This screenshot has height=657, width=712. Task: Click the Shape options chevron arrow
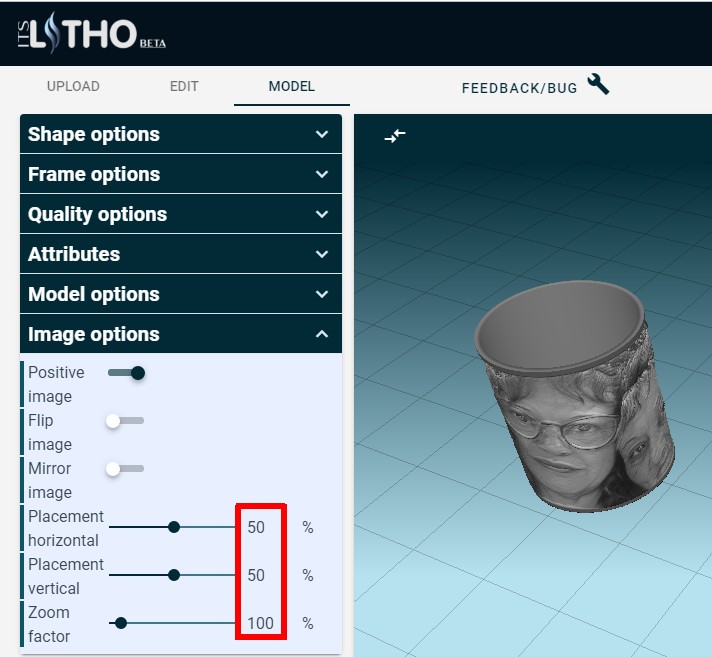pyautogui.click(x=322, y=134)
